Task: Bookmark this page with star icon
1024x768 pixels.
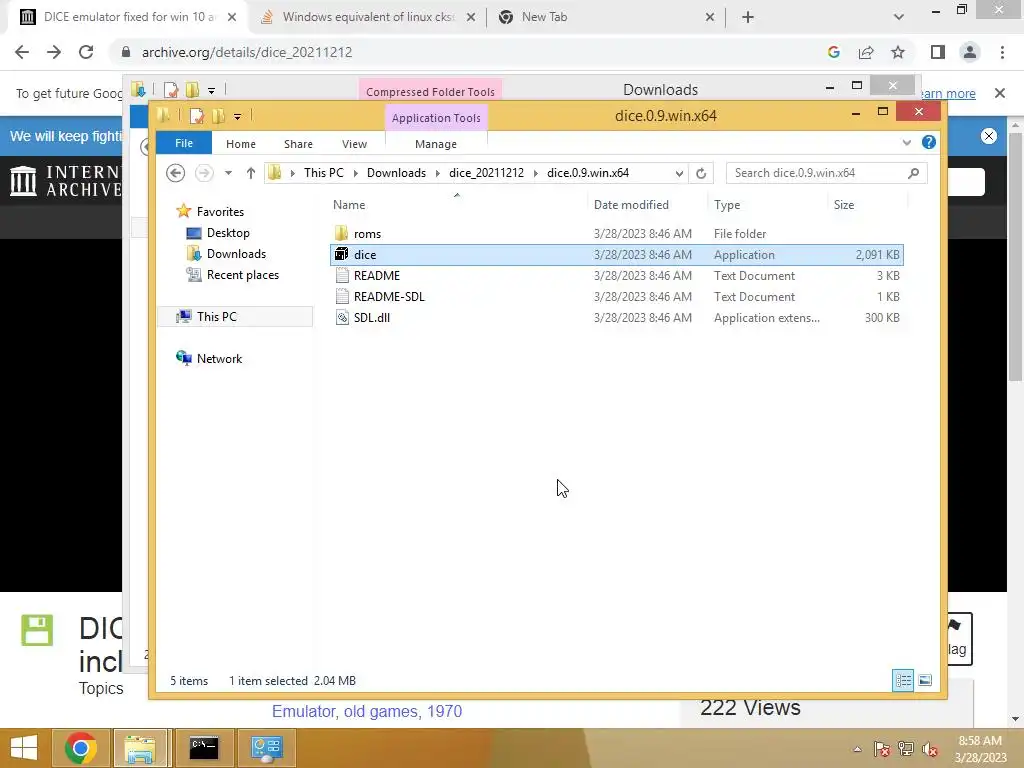Action: pos(898,52)
